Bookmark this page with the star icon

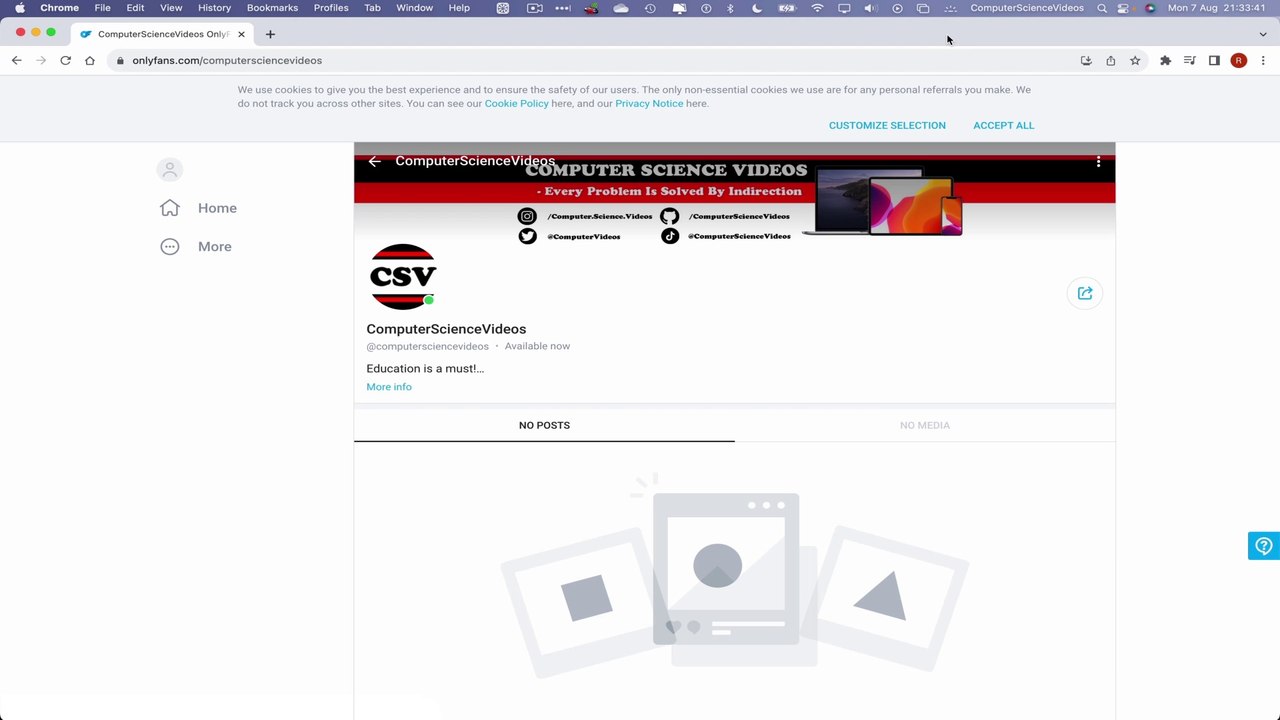tap(1135, 61)
